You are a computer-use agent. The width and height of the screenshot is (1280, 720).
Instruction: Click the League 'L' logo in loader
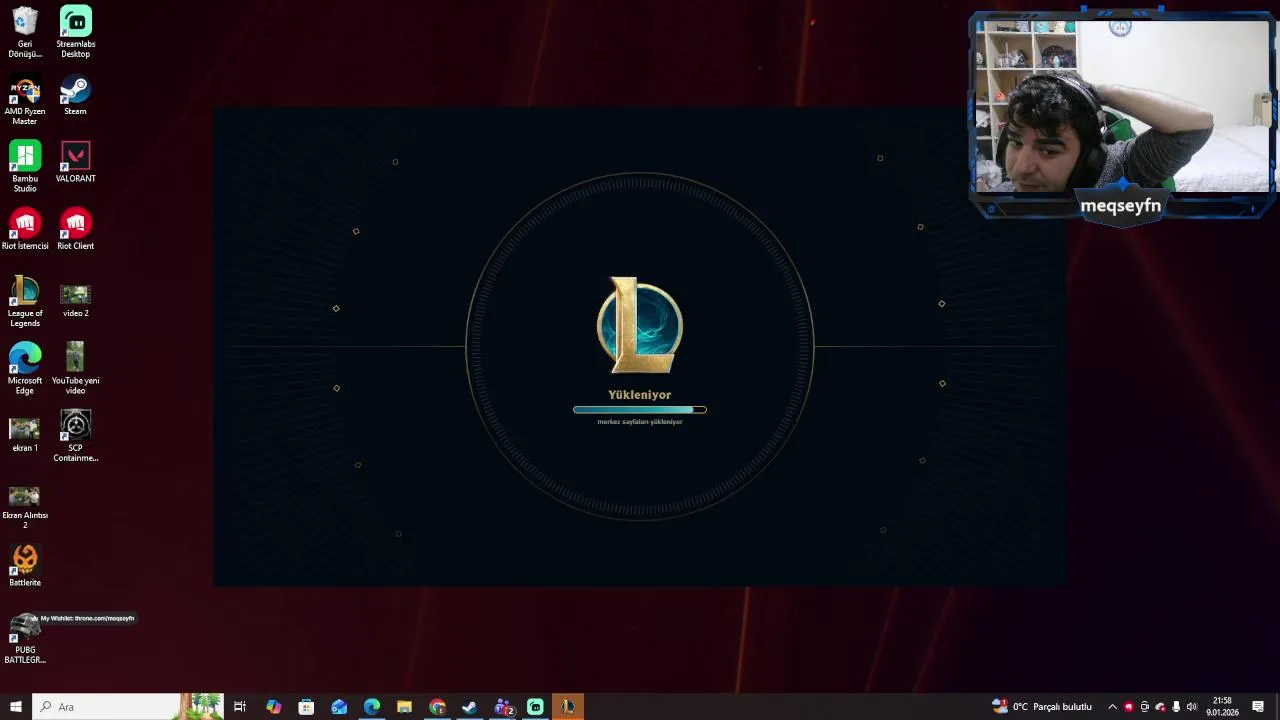pyautogui.click(x=640, y=326)
